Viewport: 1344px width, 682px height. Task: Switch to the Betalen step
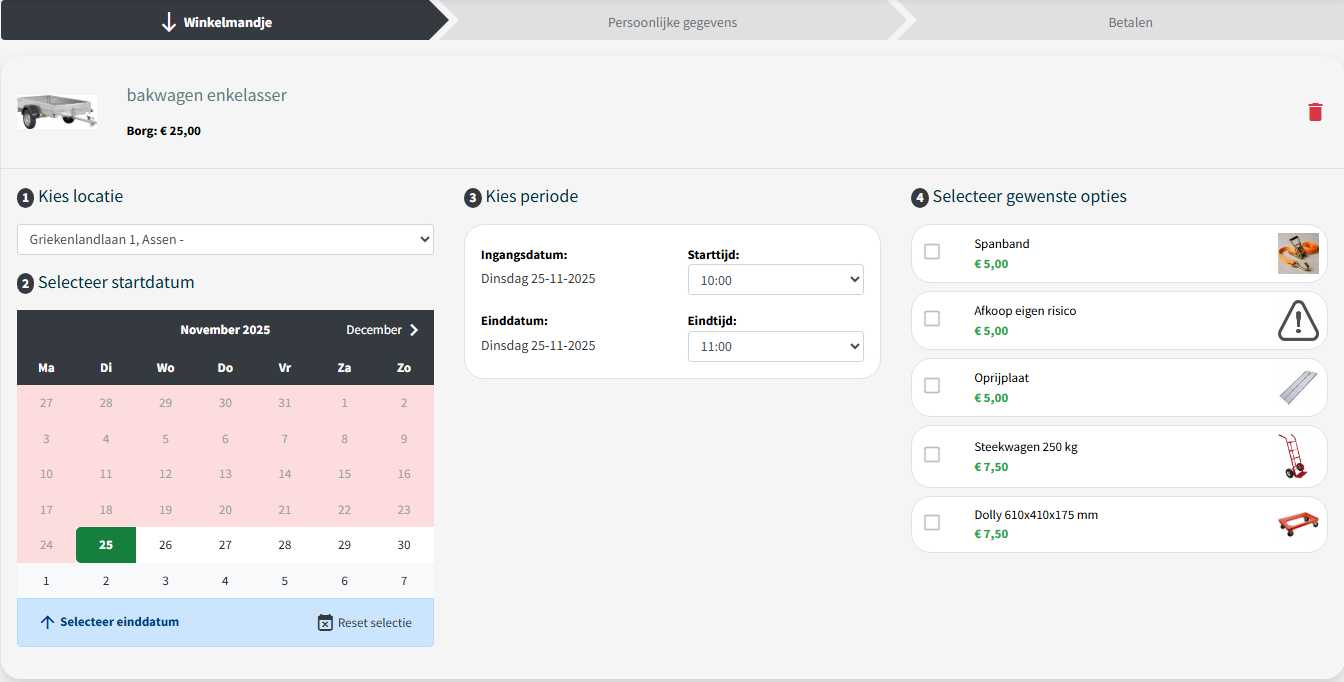click(x=1130, y=22)
